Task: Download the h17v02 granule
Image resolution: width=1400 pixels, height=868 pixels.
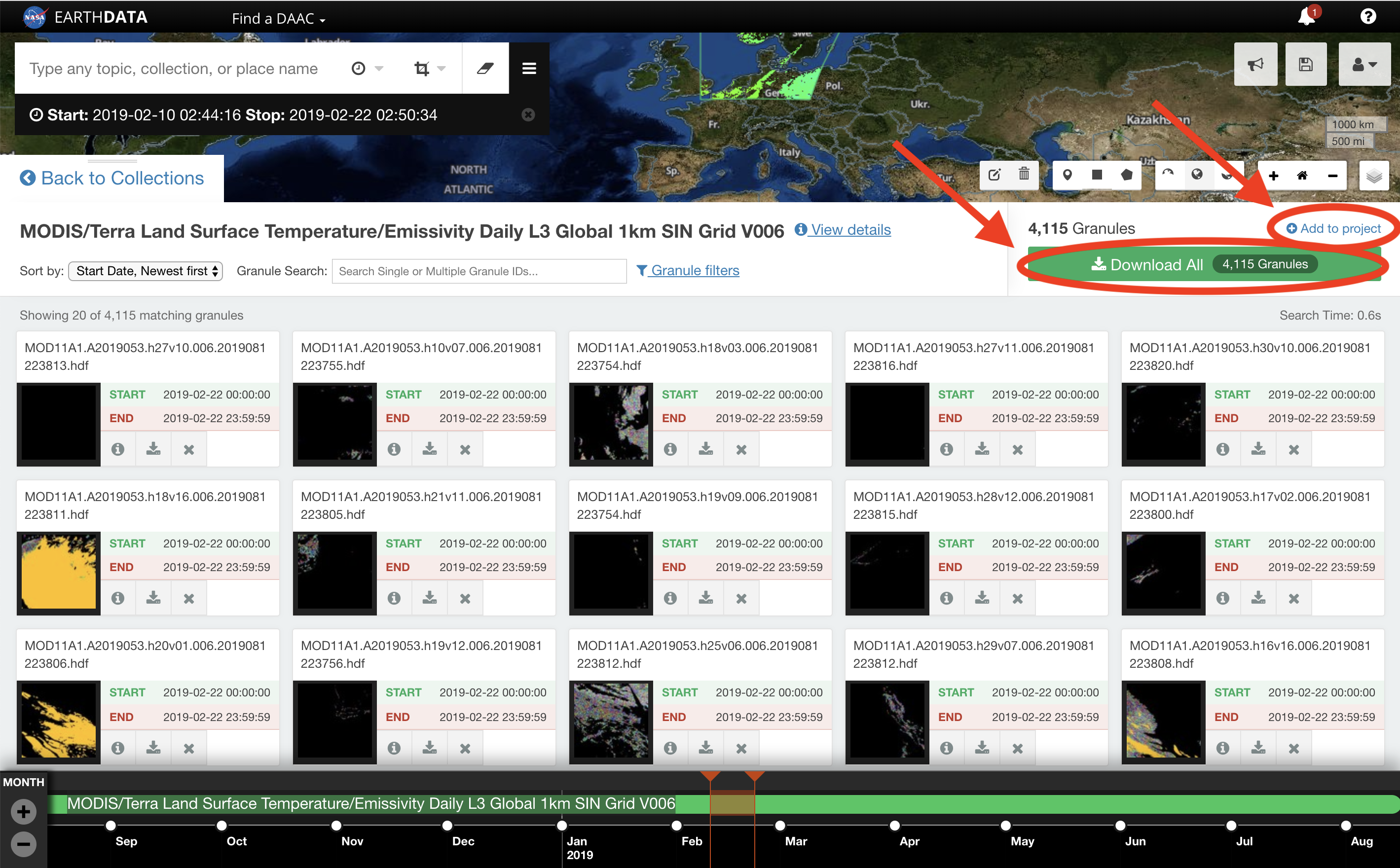Action: 1258,598
